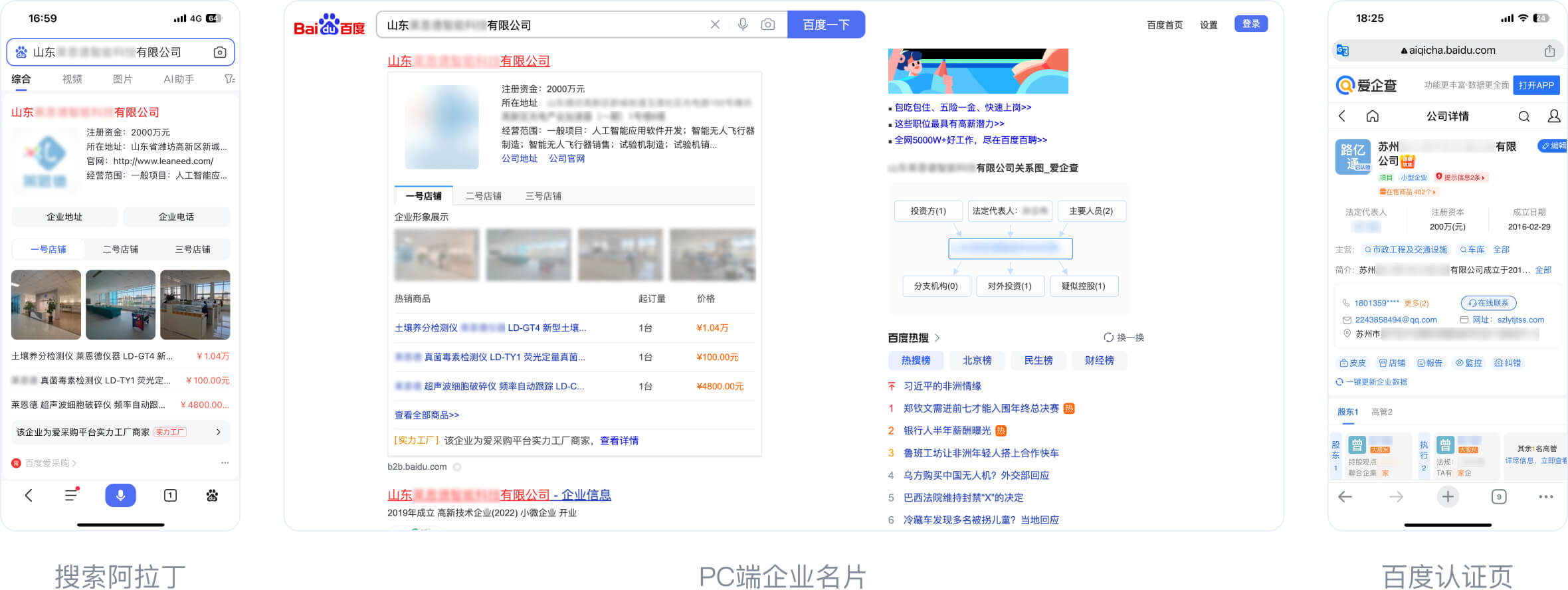
Task: Open three-dot menu beside 百度爱采购
Action: point(225,462)
